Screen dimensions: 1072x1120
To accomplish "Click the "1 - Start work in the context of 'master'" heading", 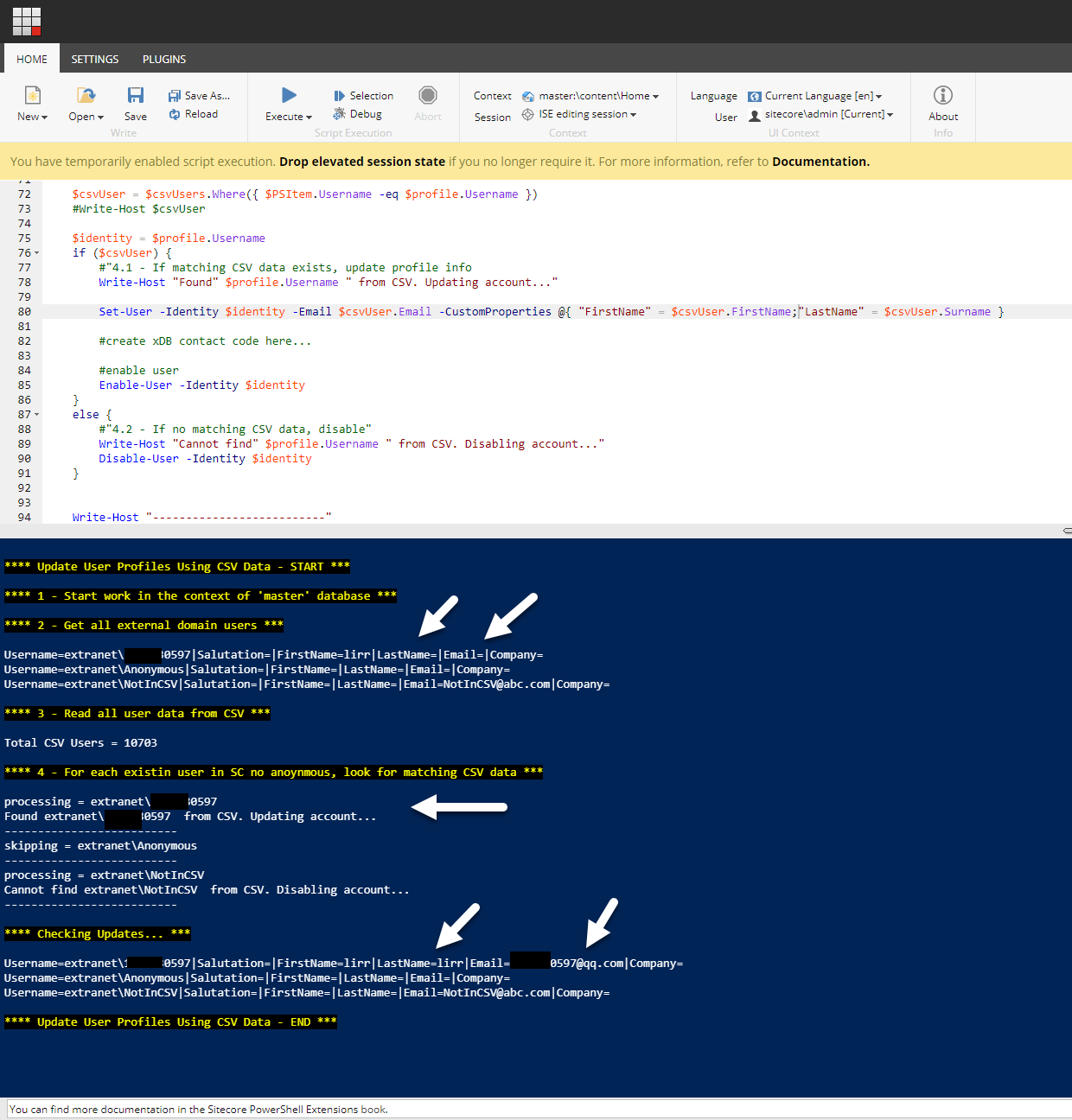I will (201, 596).
